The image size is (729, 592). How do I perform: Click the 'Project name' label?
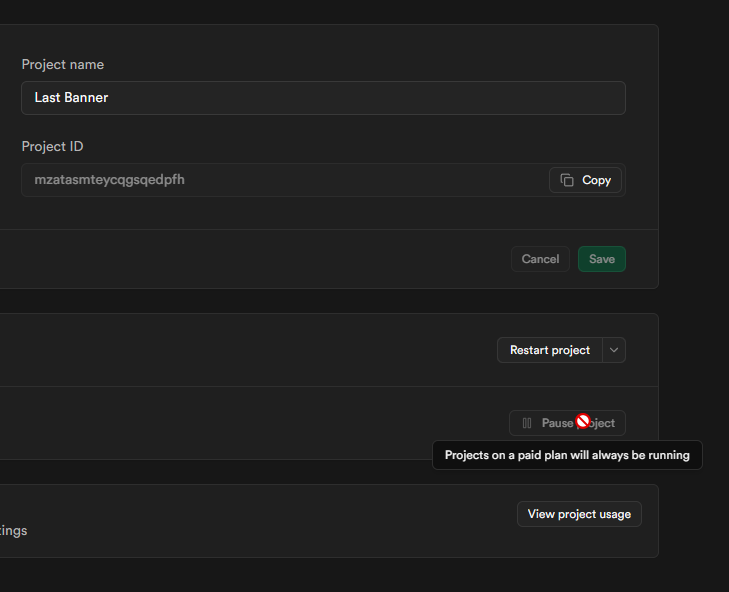coord(63,65)
